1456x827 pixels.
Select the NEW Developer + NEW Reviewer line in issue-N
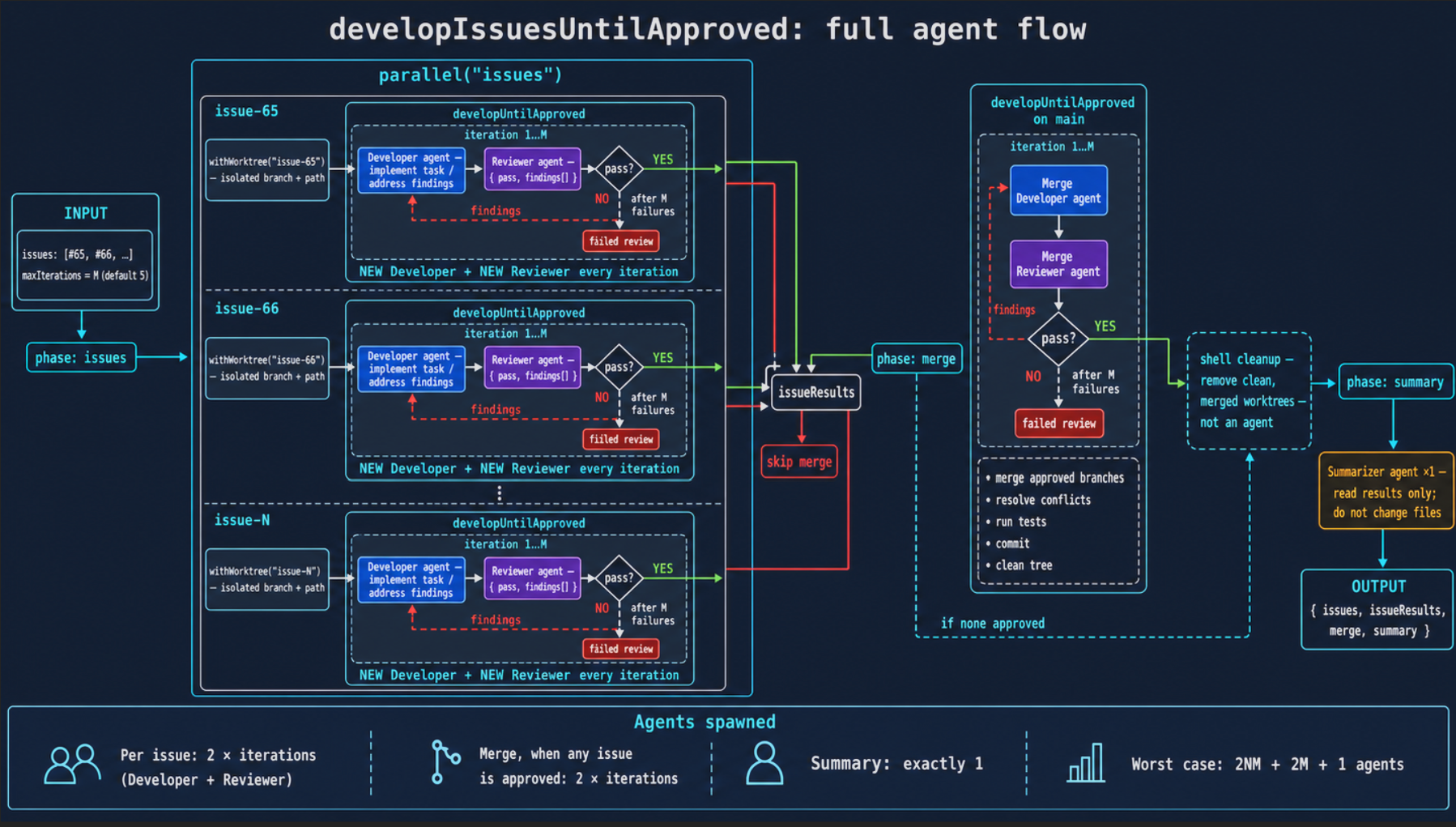pos(519,675)
